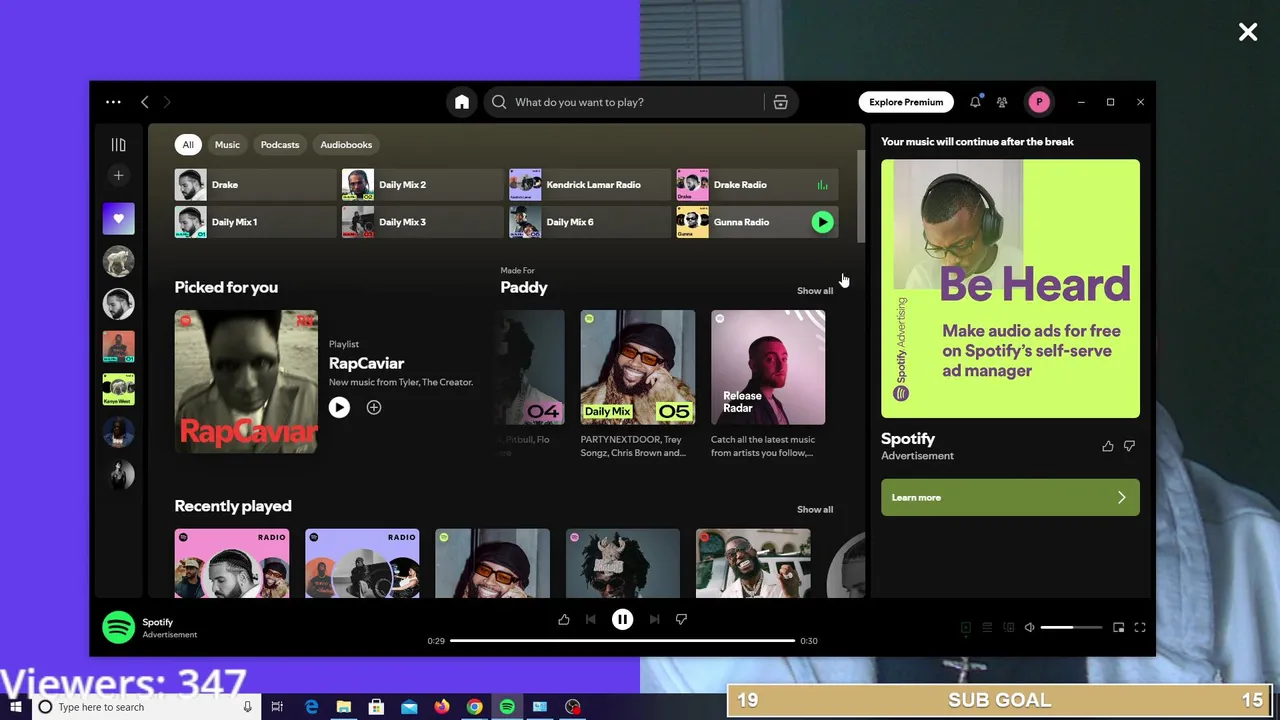Viewport: 1280px width, 720px height.
Task: Thumbs up the Spotify ad in right panel
Action: coord(1108,446)
